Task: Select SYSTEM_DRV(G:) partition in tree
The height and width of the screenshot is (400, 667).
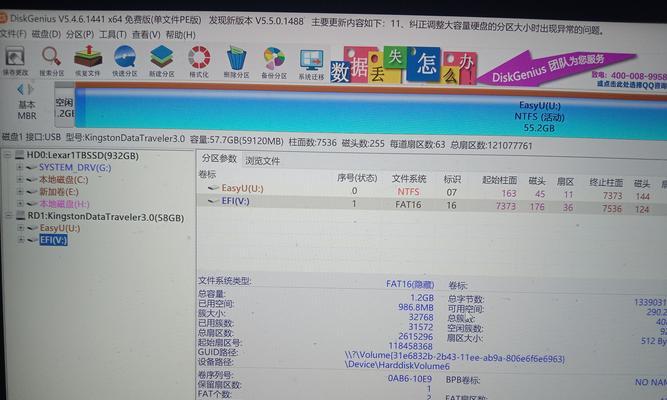Action: coord(75,168)
